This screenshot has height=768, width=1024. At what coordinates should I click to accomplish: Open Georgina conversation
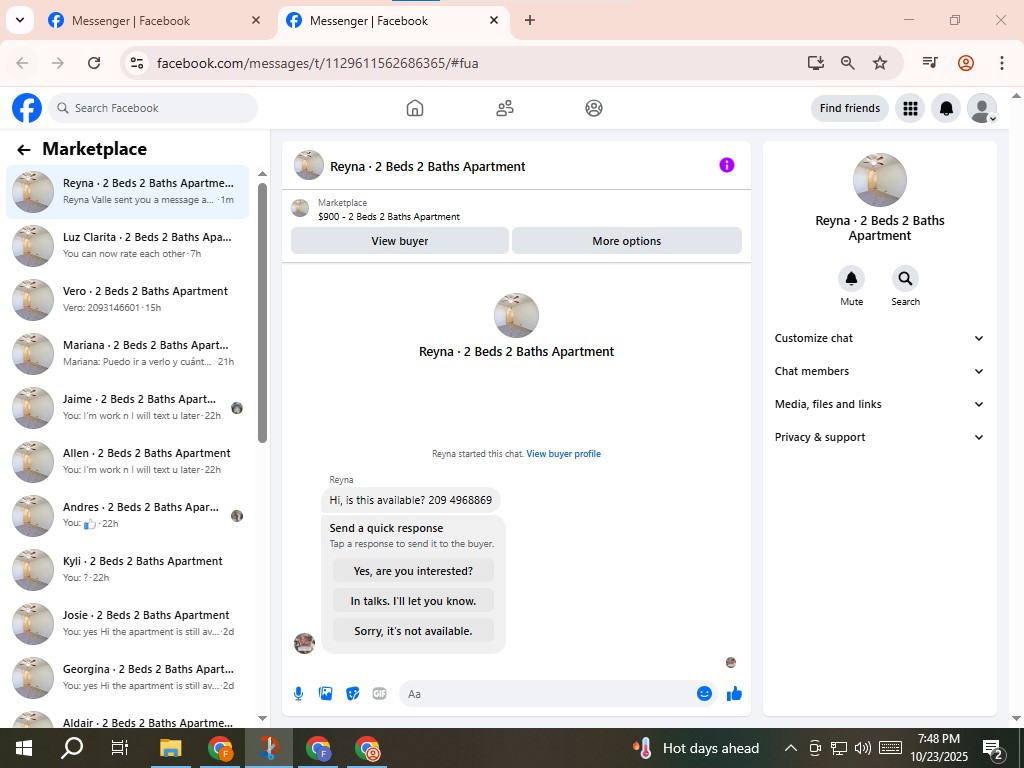(x=128, y=678)
